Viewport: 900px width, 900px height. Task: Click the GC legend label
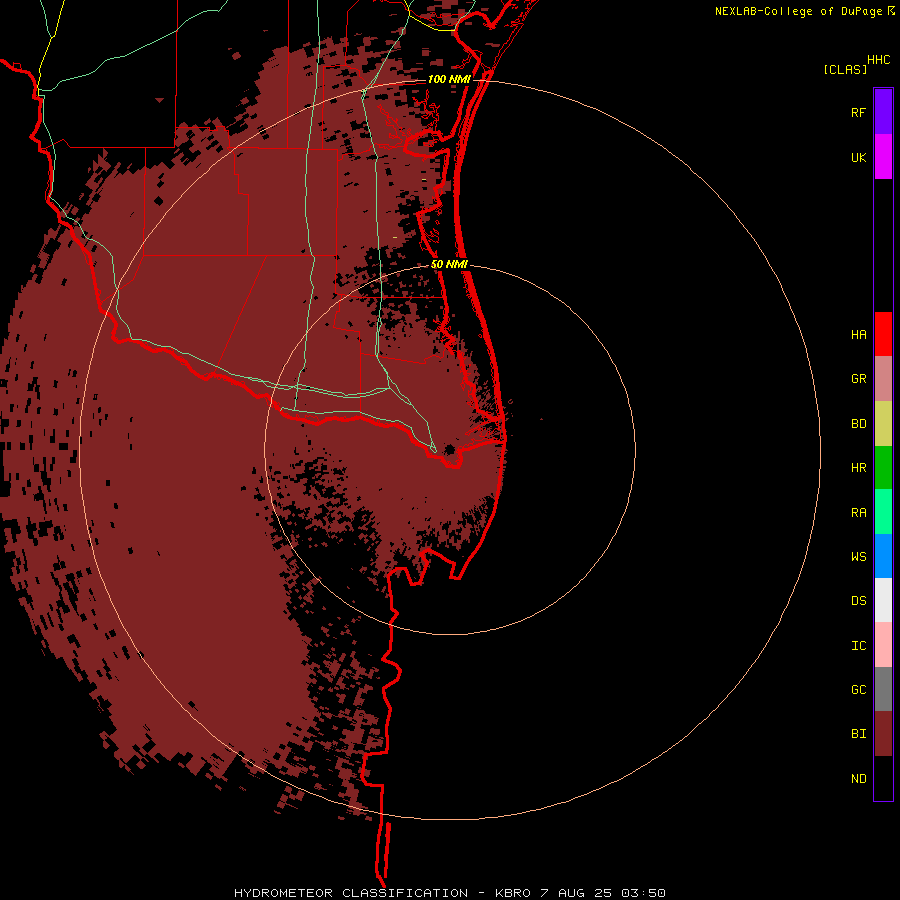pos(858,690)
